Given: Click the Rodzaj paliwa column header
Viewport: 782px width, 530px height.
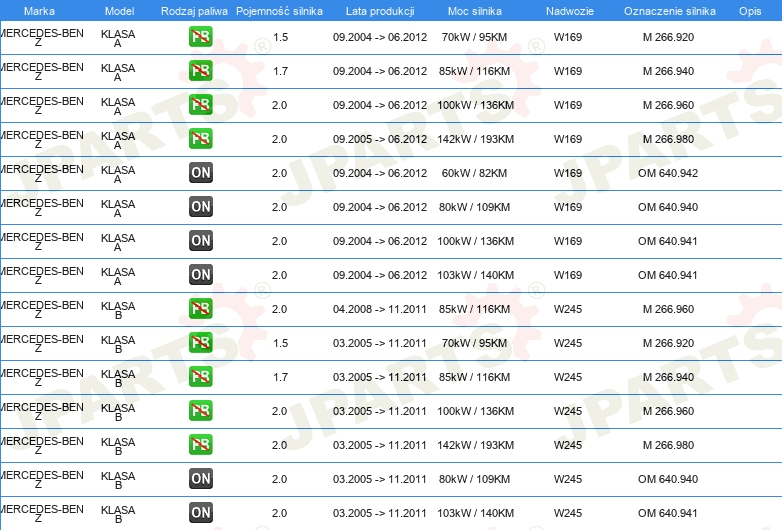Looking at the screenshot, I should (x=194, y=11).
